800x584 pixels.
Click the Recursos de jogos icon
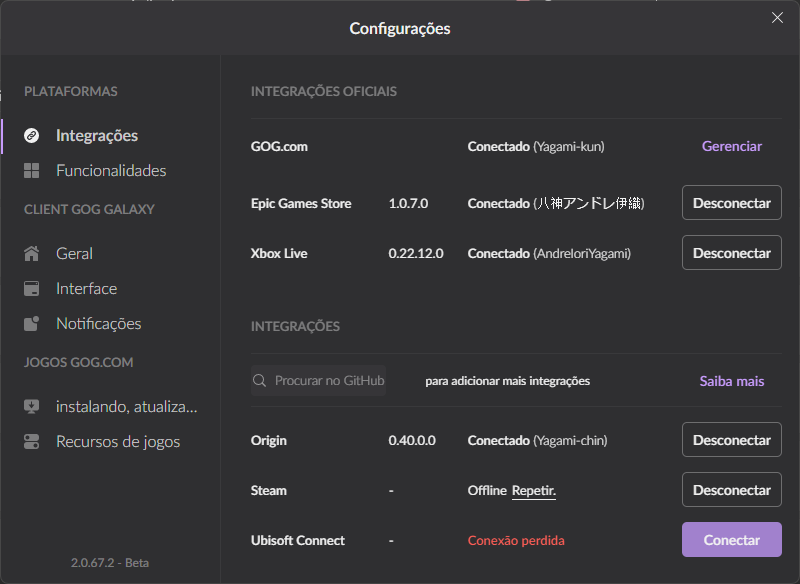[32, 442]
